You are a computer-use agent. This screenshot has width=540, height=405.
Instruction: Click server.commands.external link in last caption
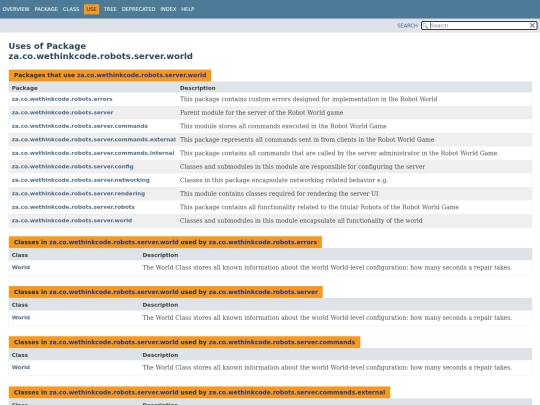[297, 392]
